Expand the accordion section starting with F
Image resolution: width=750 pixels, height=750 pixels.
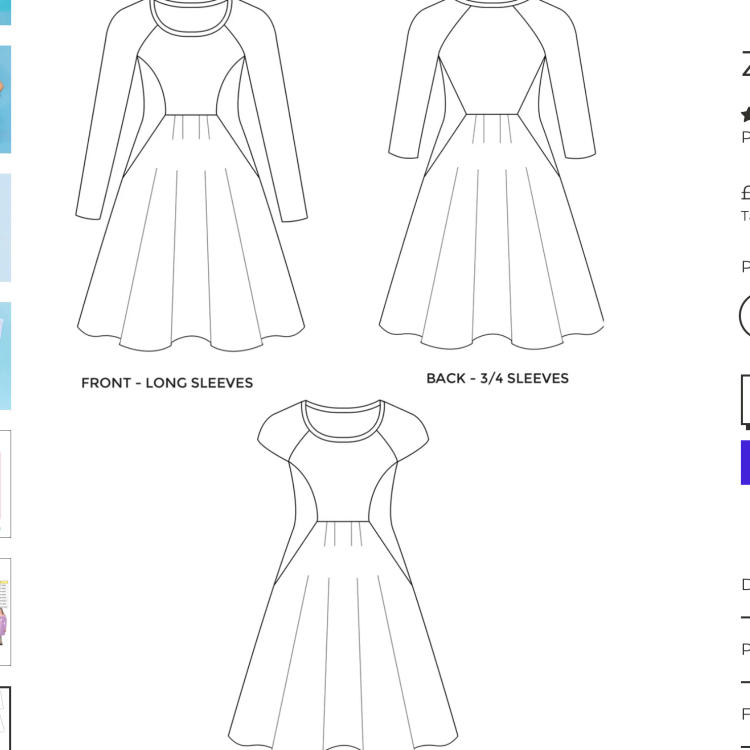(x=745, y=714)
